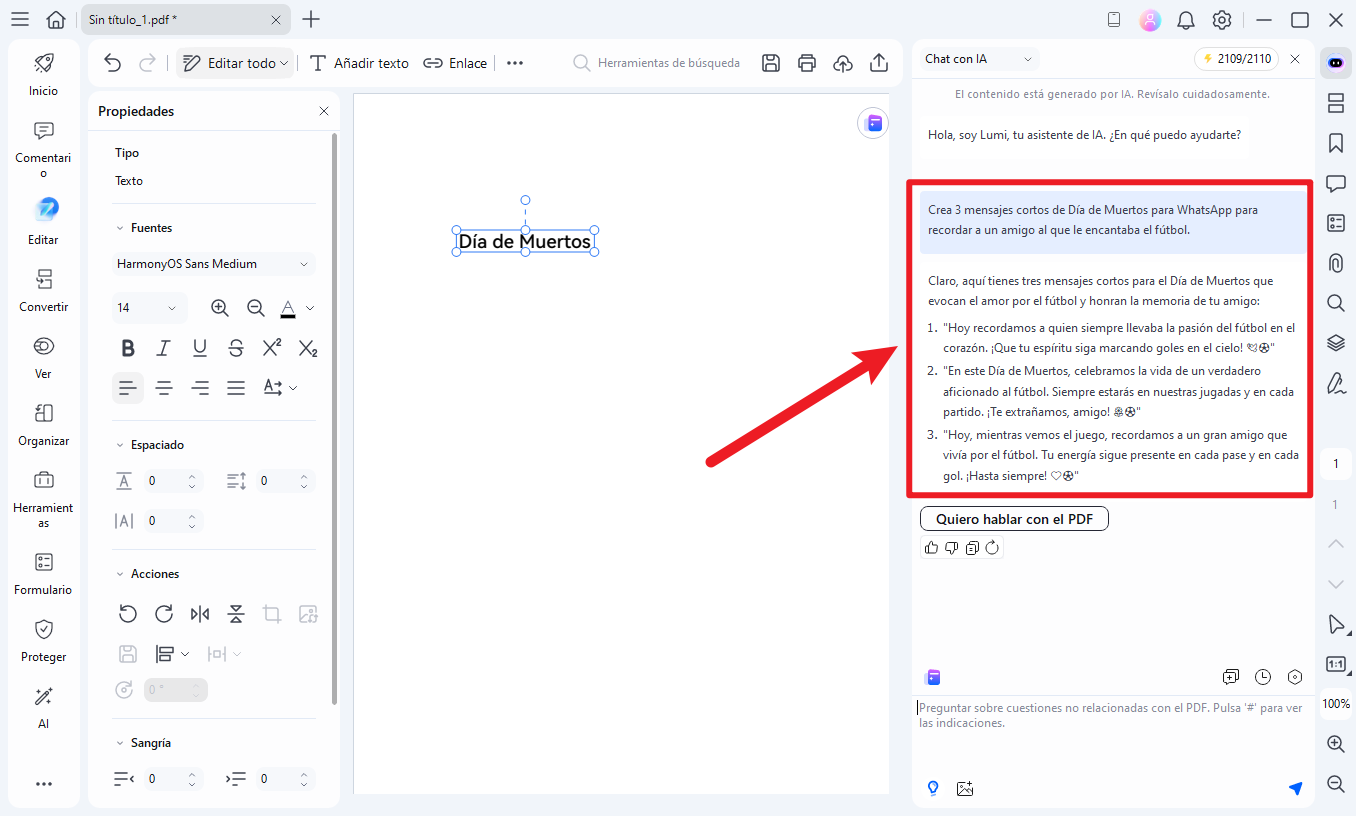Open the font color picker

(289, 308)
